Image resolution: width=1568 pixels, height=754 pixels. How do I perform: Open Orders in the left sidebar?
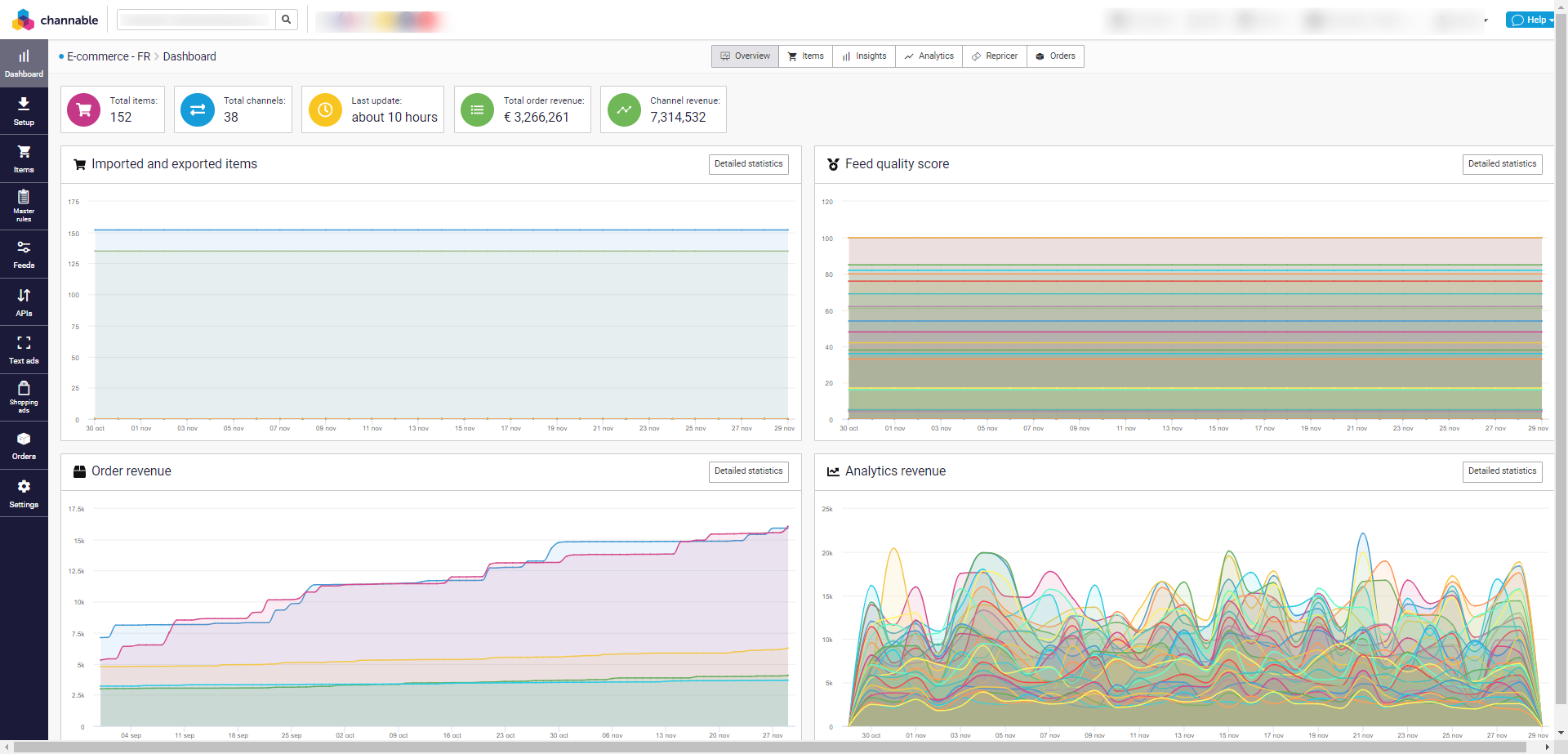[x=24, y=445]
